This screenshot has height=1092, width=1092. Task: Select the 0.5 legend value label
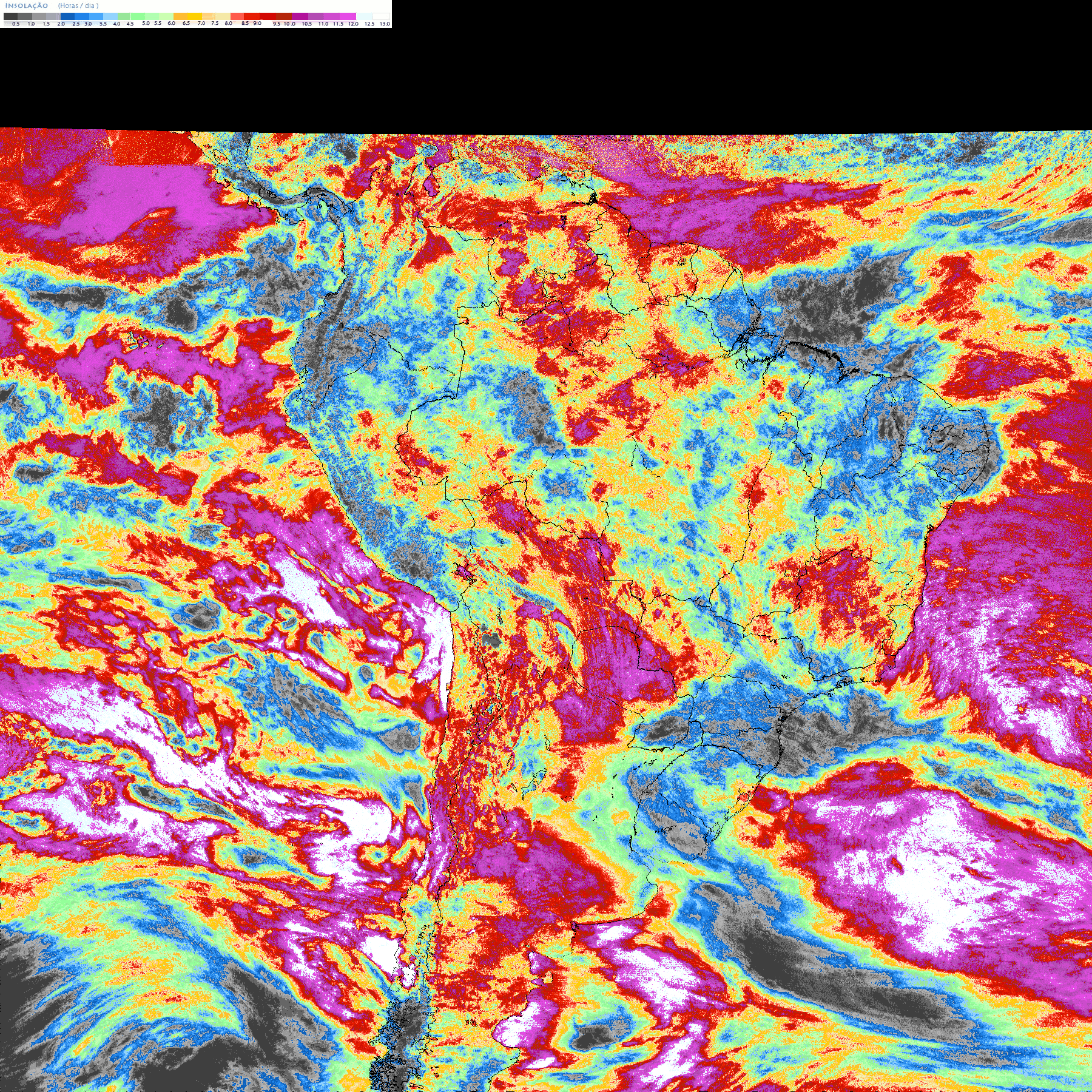click(16, 24)
